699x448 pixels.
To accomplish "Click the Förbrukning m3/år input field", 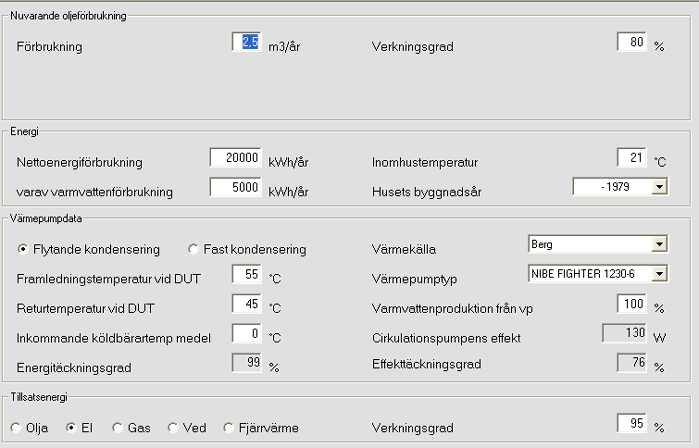I will (x=246, y=42).
